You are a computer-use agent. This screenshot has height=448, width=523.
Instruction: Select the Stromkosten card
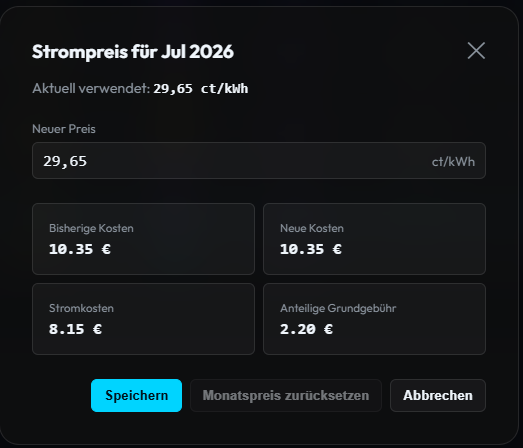(x=143, y=319)
